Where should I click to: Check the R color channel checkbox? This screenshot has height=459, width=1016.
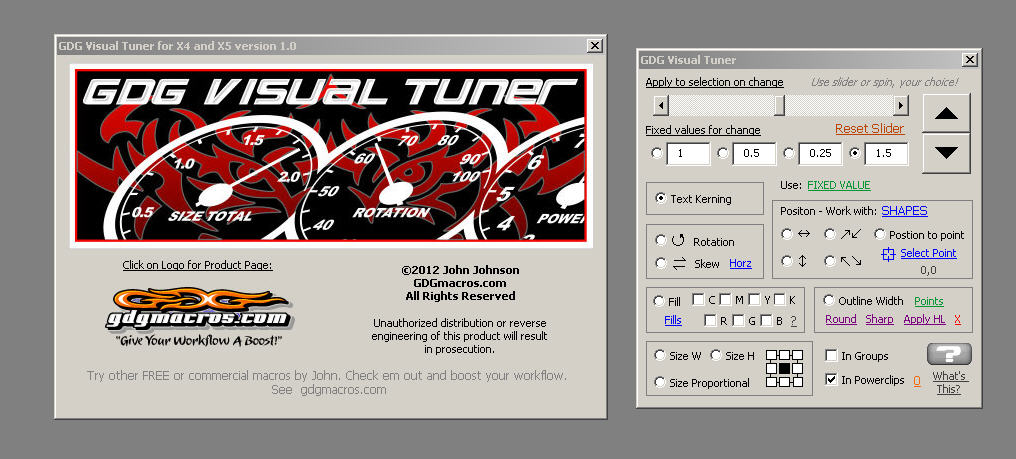click(x=711, y=320)
